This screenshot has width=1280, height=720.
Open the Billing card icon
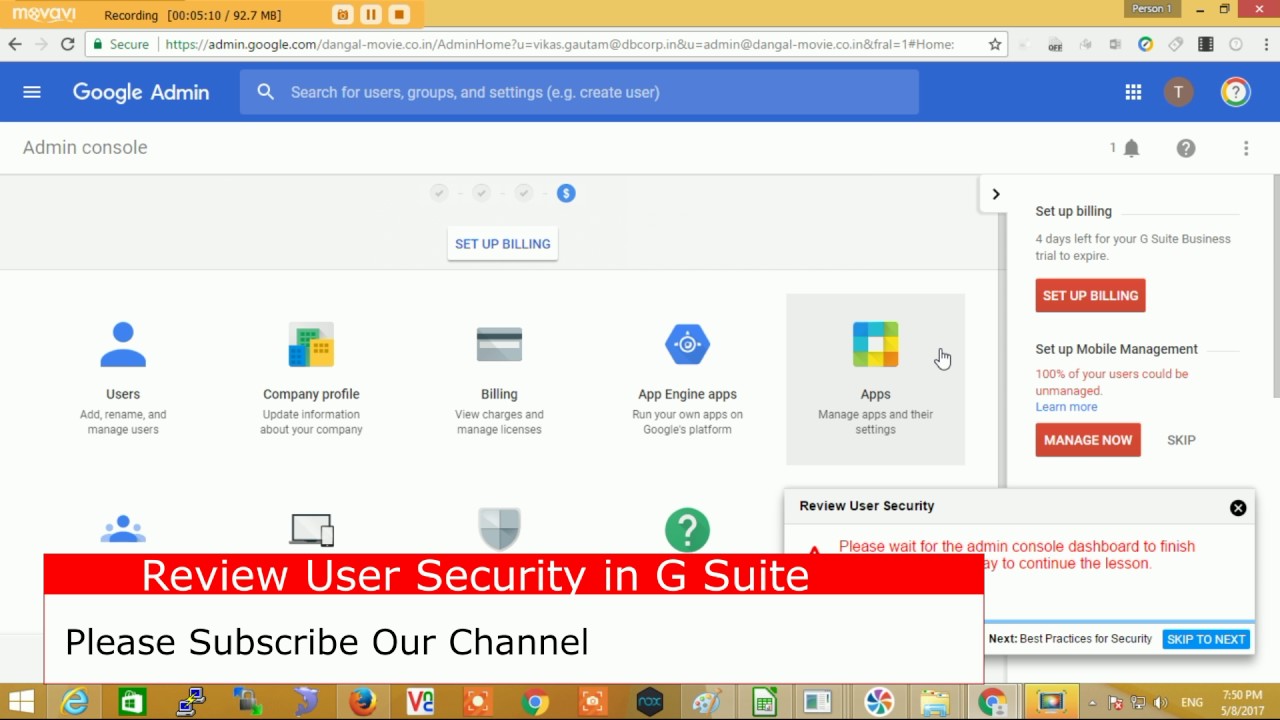click(x=499, y=345)
